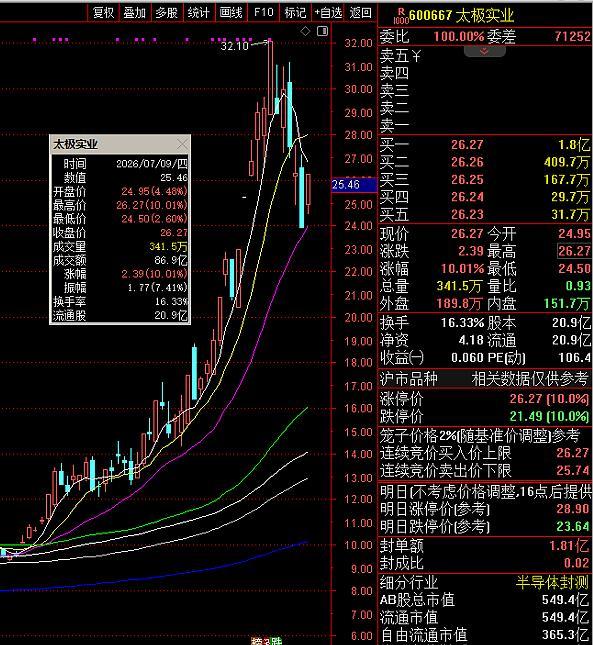Add stock via +自选 button
The width and height of the screenshot is (593, 645).
pyautogui.click(x=328, y=13)
